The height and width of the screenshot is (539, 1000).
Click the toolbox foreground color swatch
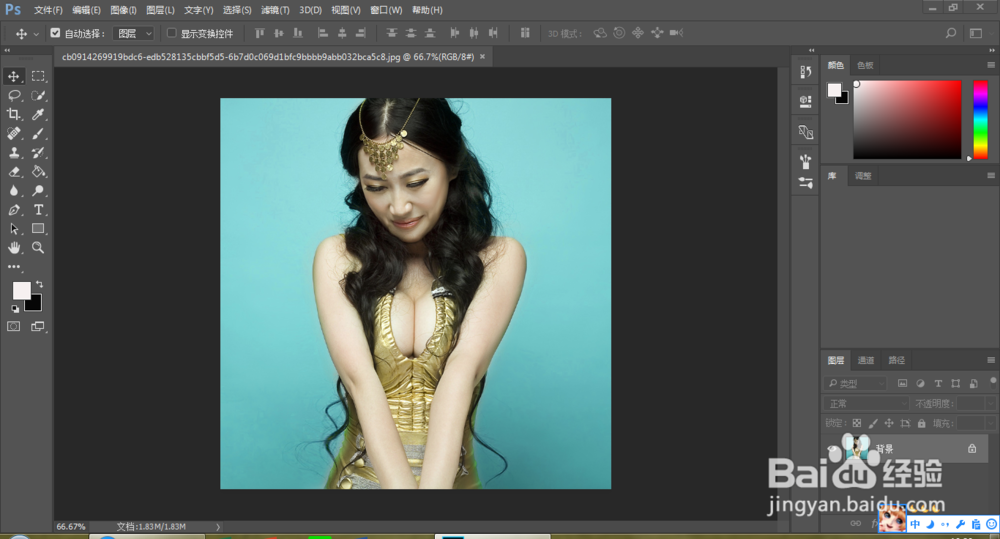tap(21, 291)
